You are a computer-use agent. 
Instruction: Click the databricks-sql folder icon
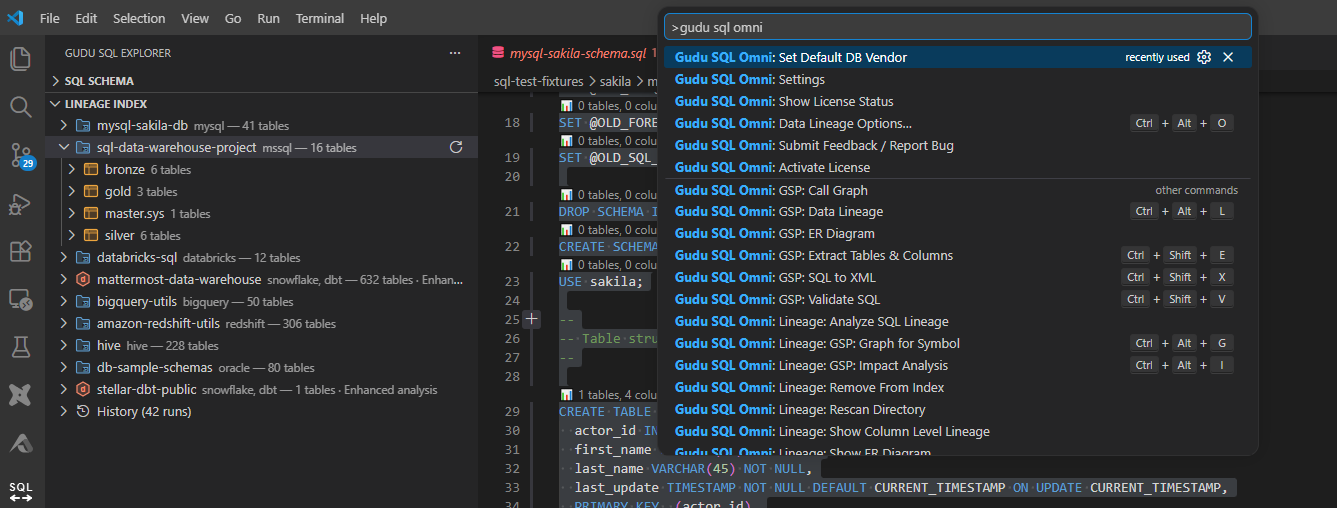tap(83, 257)
